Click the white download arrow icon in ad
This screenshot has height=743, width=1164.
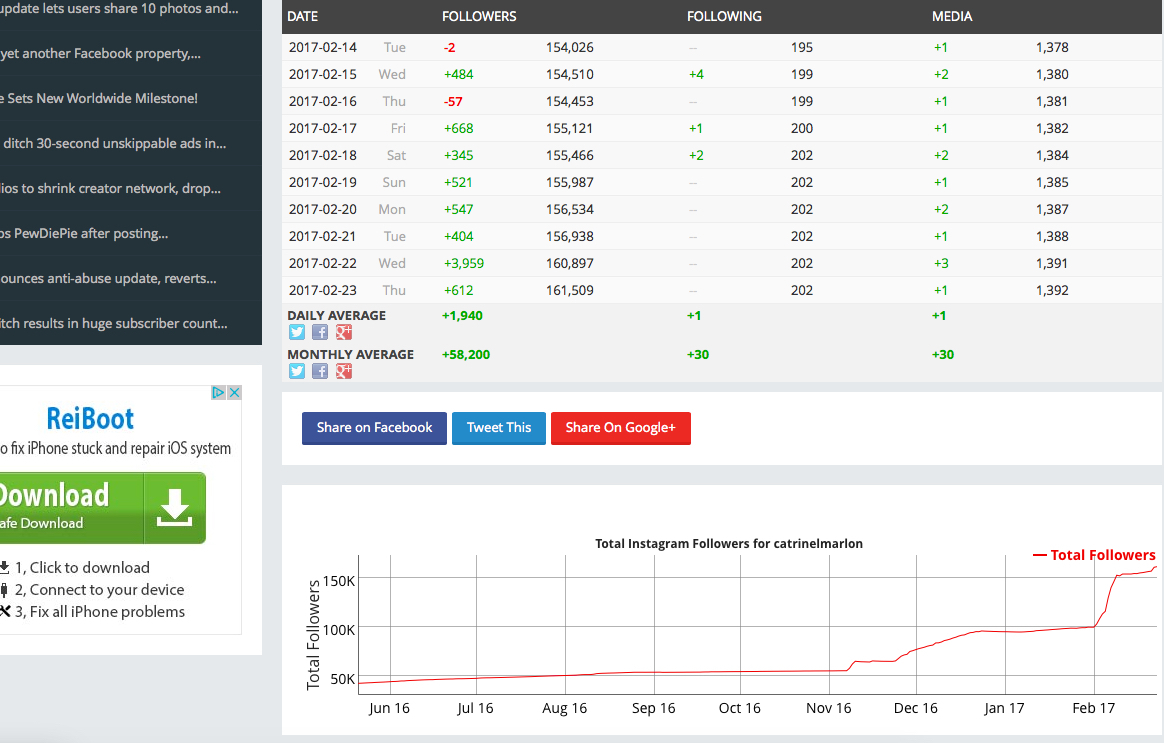pyautogui.click(x=175, y=508)
